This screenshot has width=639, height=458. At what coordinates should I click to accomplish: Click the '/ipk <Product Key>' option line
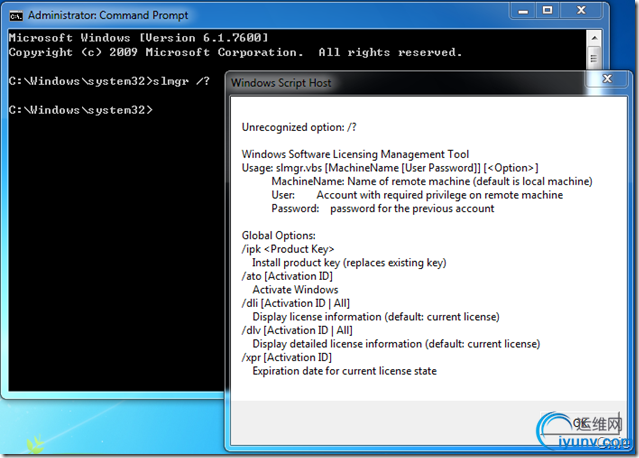pos(288,249)
